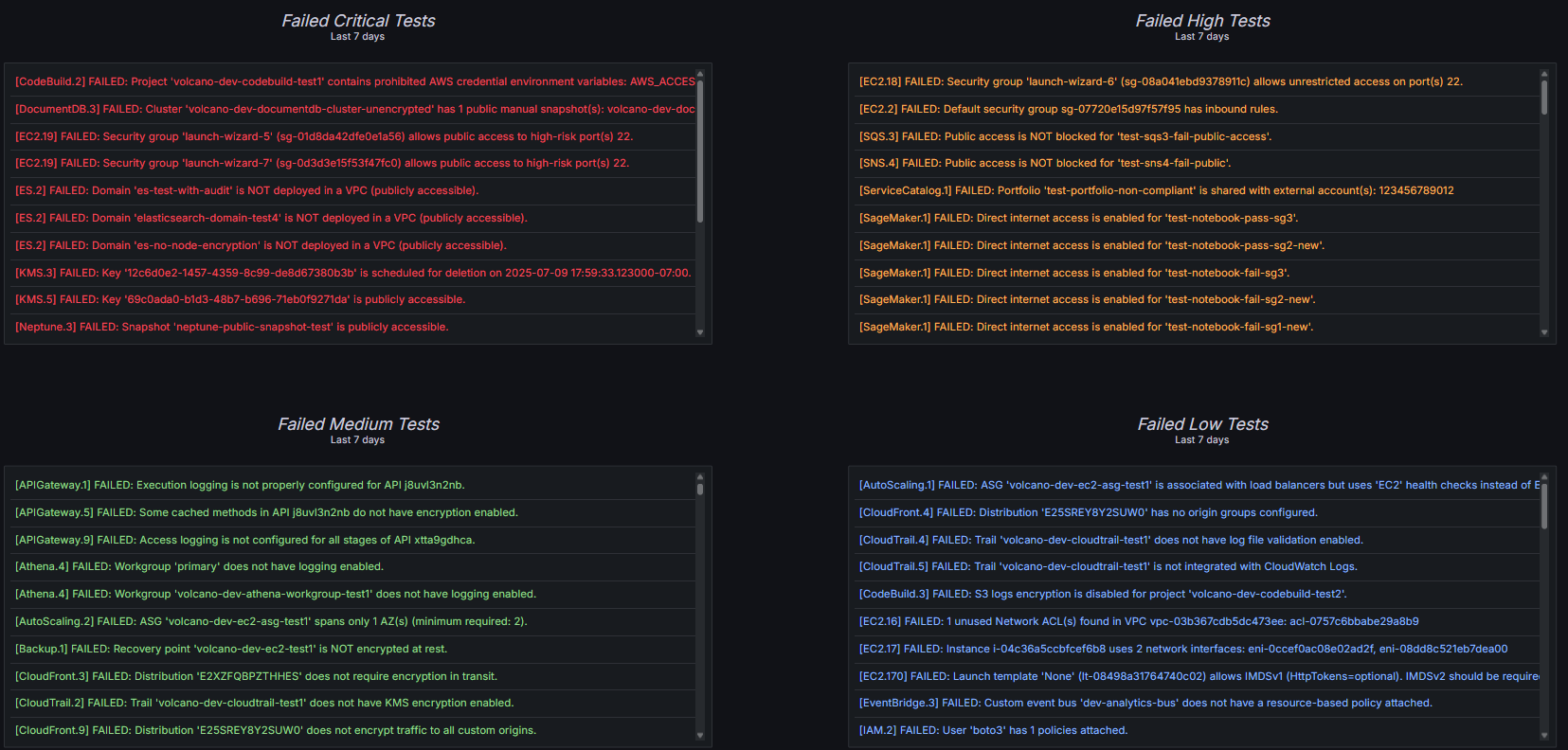Select SageMaker.1 'test-notebook-fail-sg2-new' row
Viewport: 1568px width, 750px height.
[1195, 299]
